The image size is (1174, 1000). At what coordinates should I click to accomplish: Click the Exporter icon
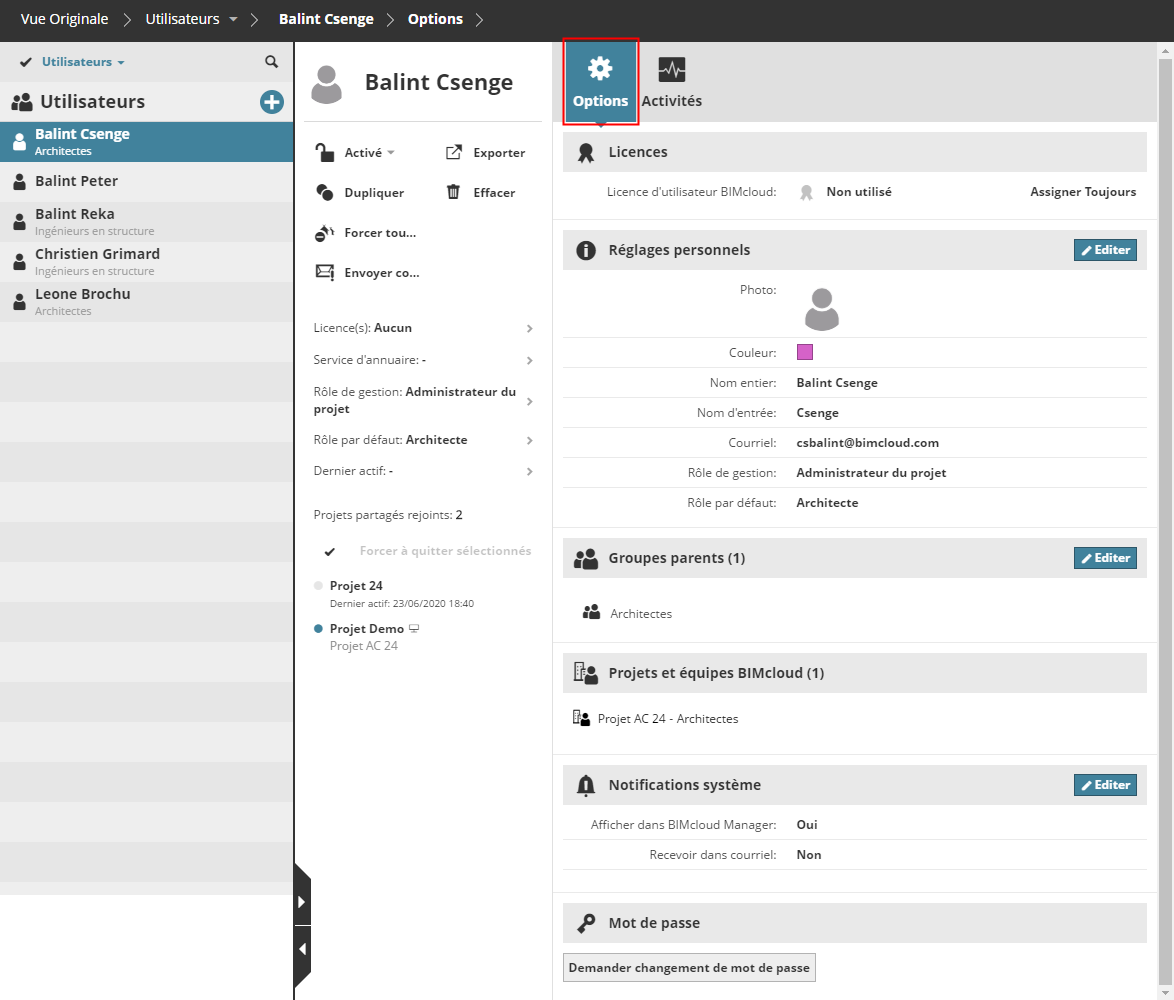point(454,152)
